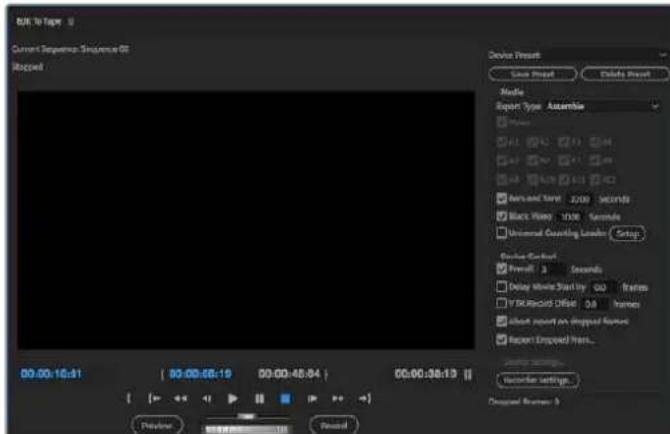Step forward one frame
This screenshot has height=434, width=670.
(x=312, y=399)
